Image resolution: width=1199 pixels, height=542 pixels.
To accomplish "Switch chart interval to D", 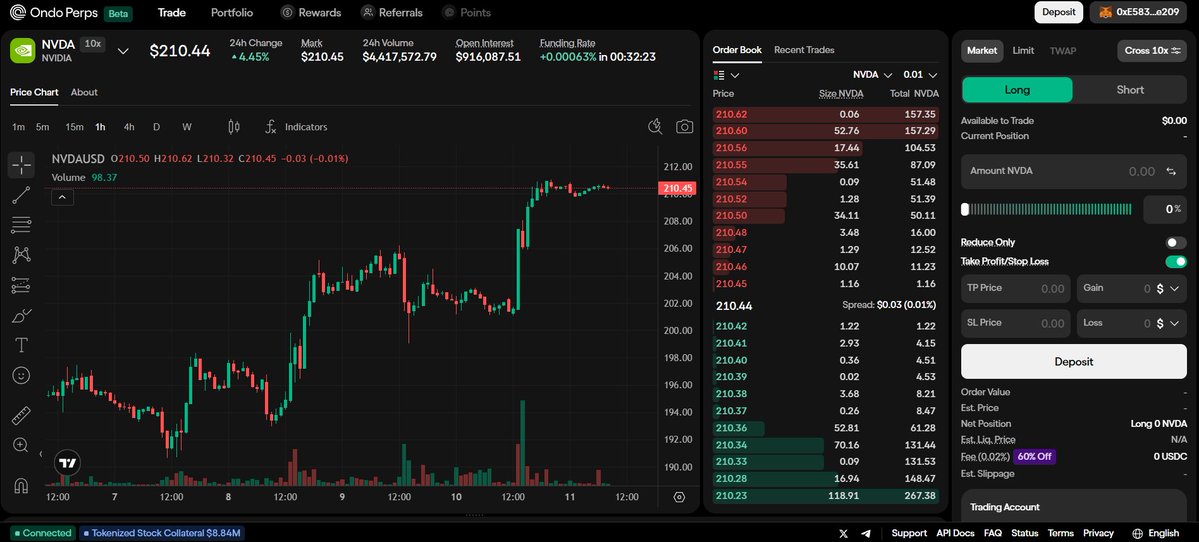I will pos(157,127).
